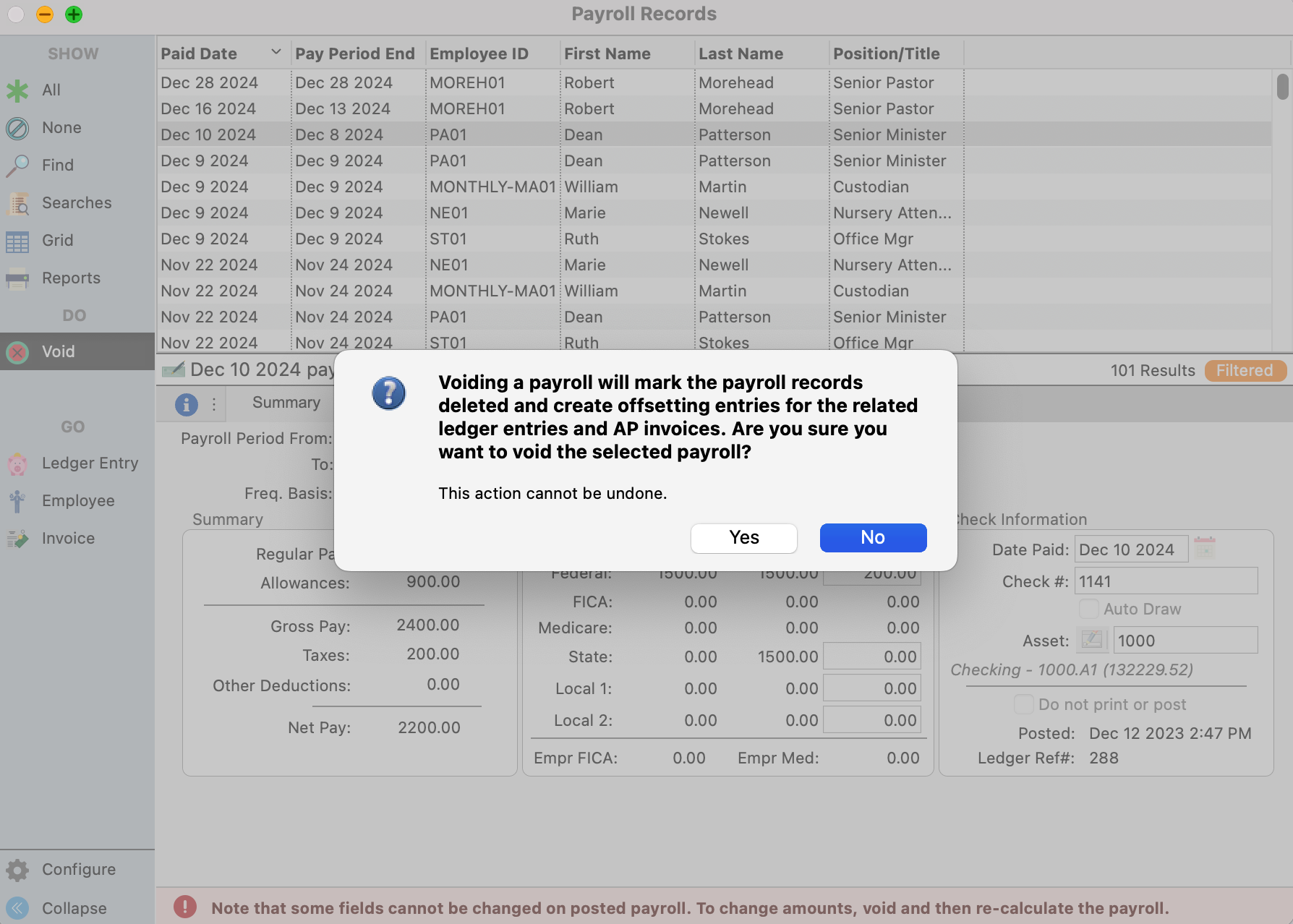The height and width of the screenshot is (924, 1293).
Task: Cancel the void by clicking No
Action: [873, 538]
